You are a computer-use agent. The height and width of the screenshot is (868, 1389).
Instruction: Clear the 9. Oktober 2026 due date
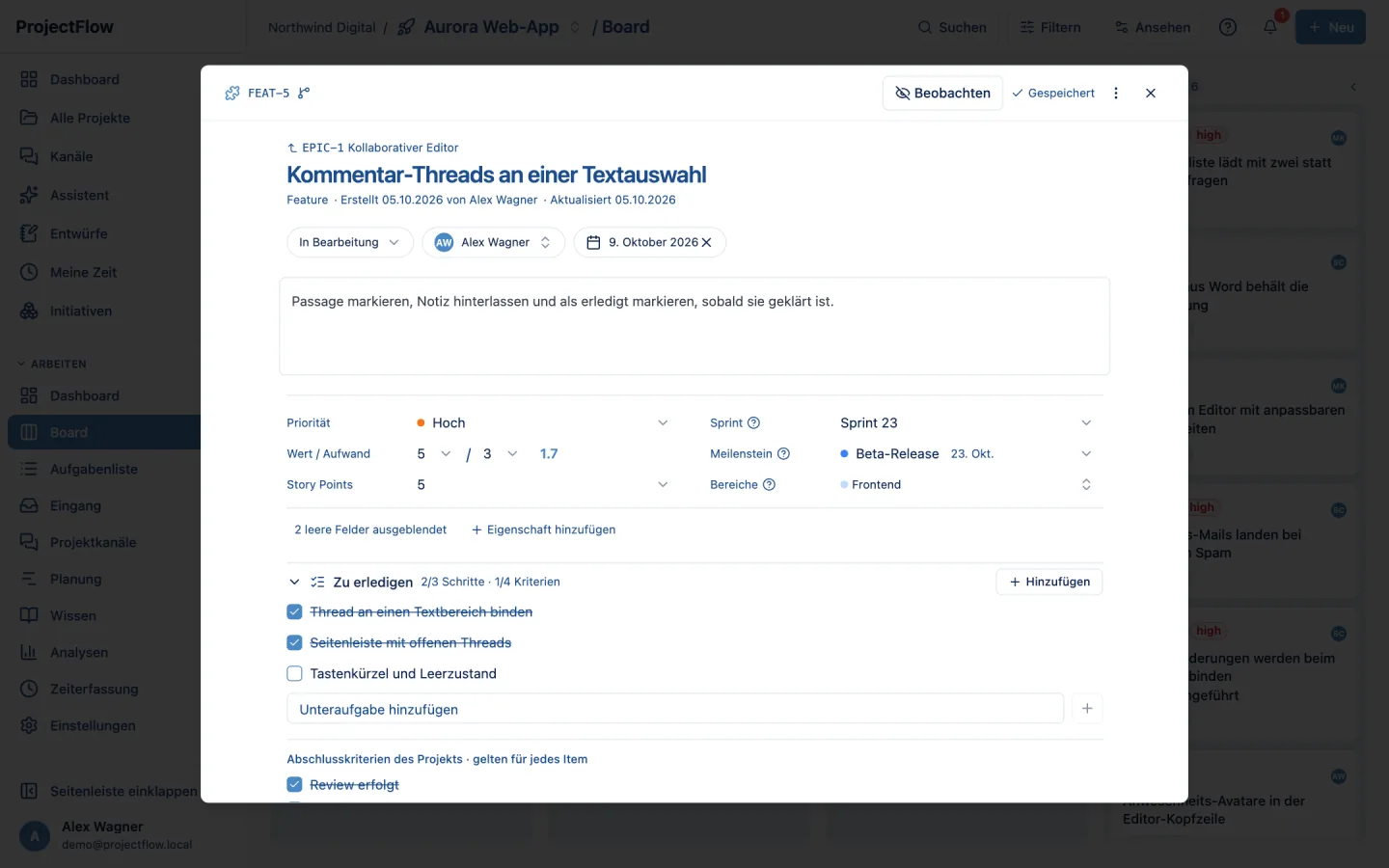click(x=707, y=242)
